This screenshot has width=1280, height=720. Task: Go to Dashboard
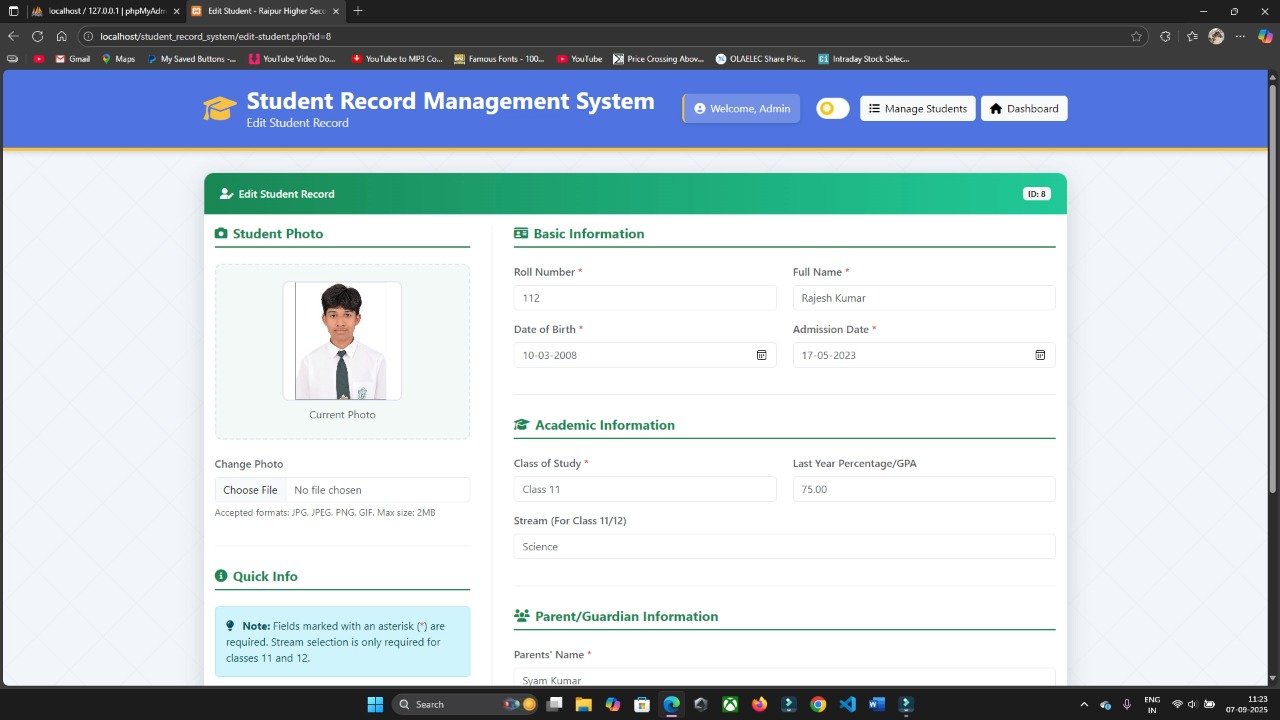click(1023, 109)
